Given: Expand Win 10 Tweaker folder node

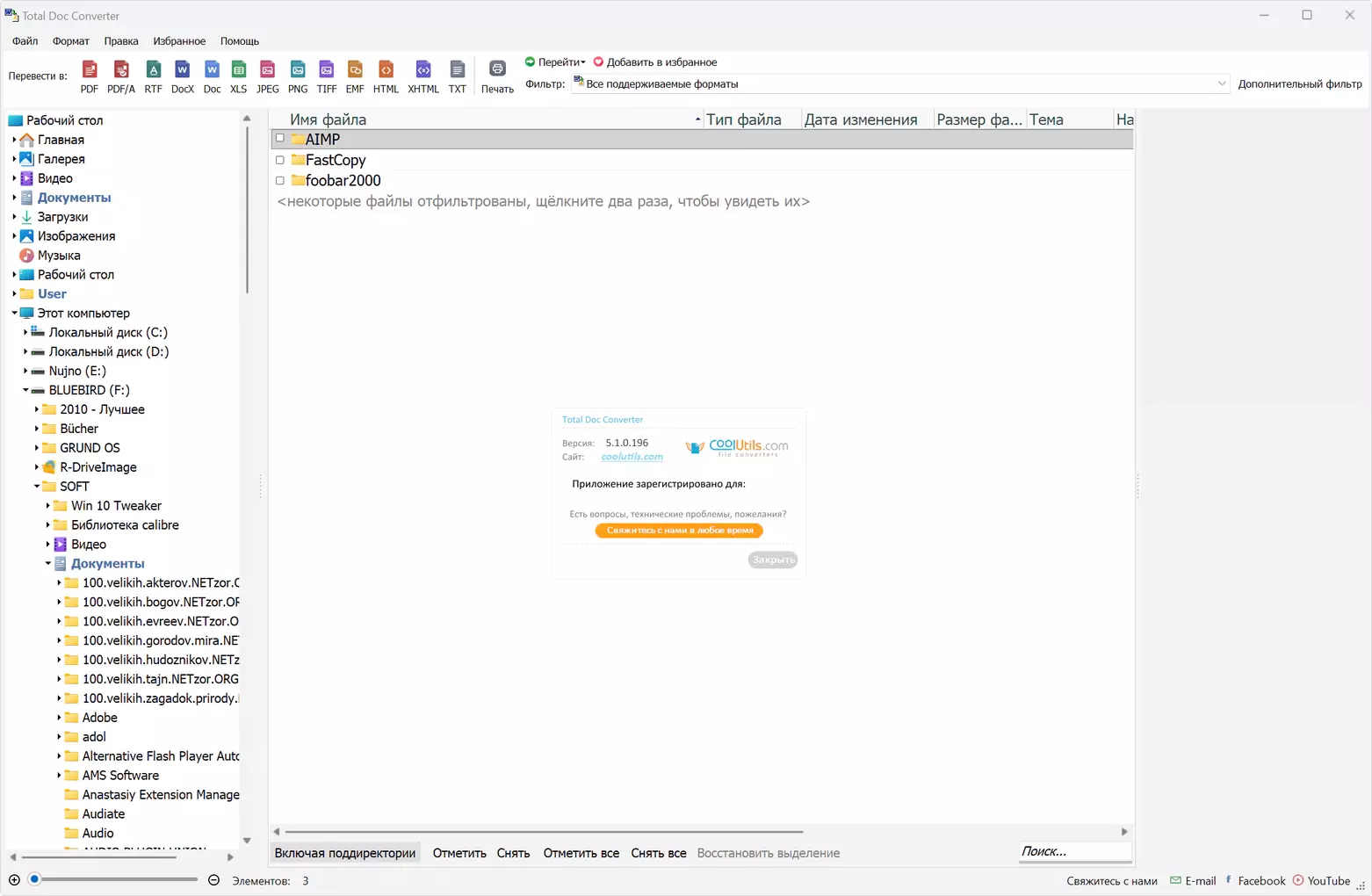Looking at the screenshot, I should [x=48, y=506].
